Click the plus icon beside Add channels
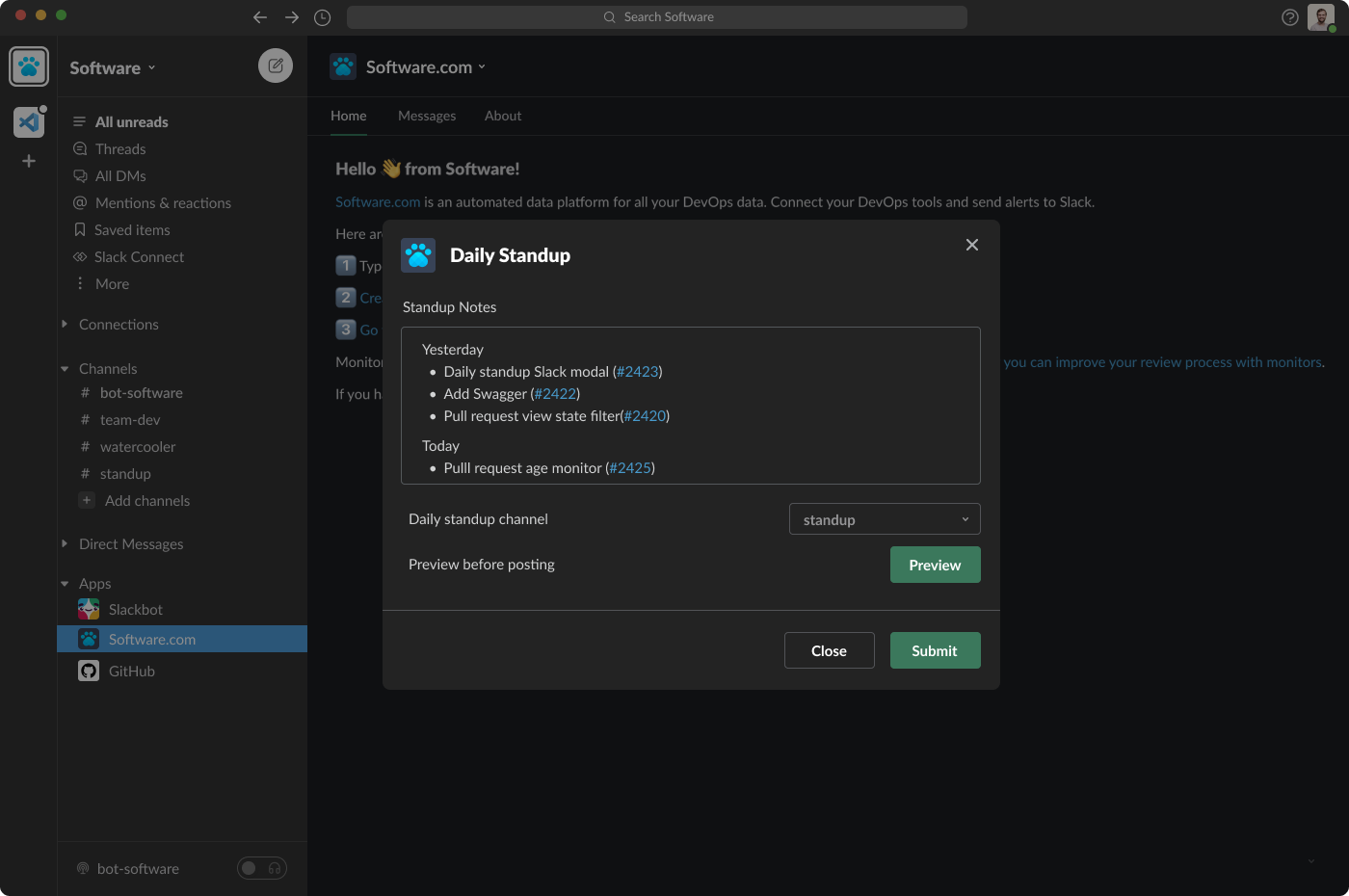The height and width of the screenshot is (896, 1349). pos(87,500)
